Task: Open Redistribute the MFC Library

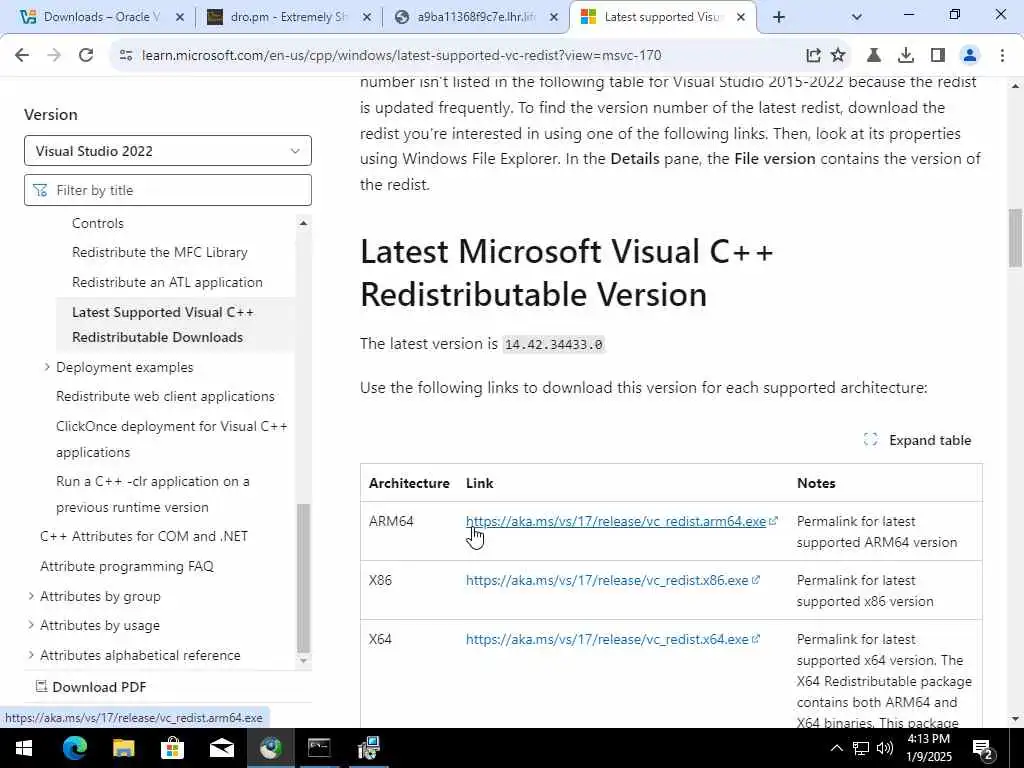Action: click(x=159, y=253)
